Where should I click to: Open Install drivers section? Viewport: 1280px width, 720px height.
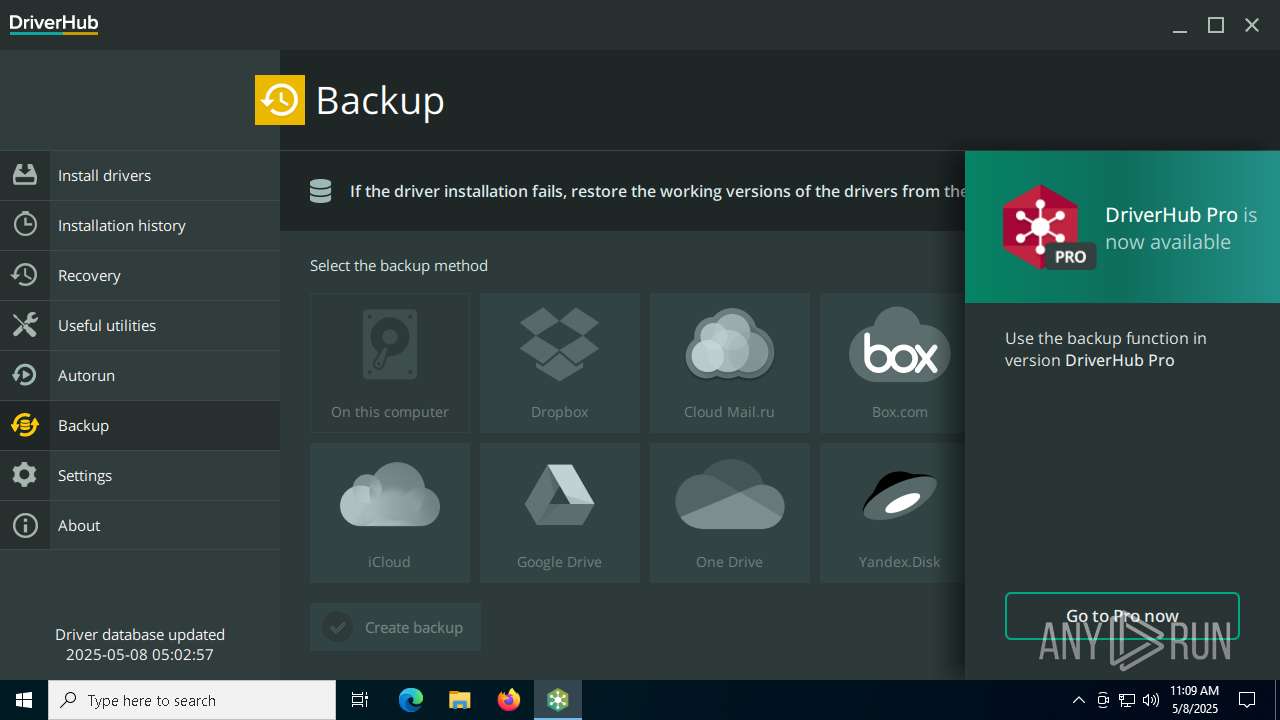[x=140, y=175]
